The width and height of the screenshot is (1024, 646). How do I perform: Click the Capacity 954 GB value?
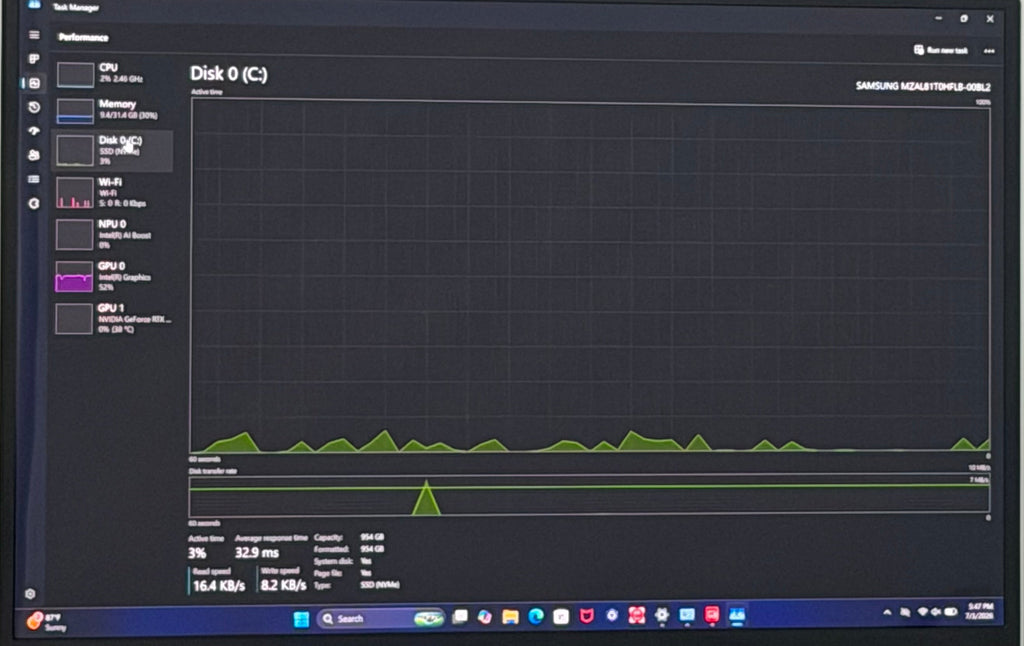pos(372,537)
